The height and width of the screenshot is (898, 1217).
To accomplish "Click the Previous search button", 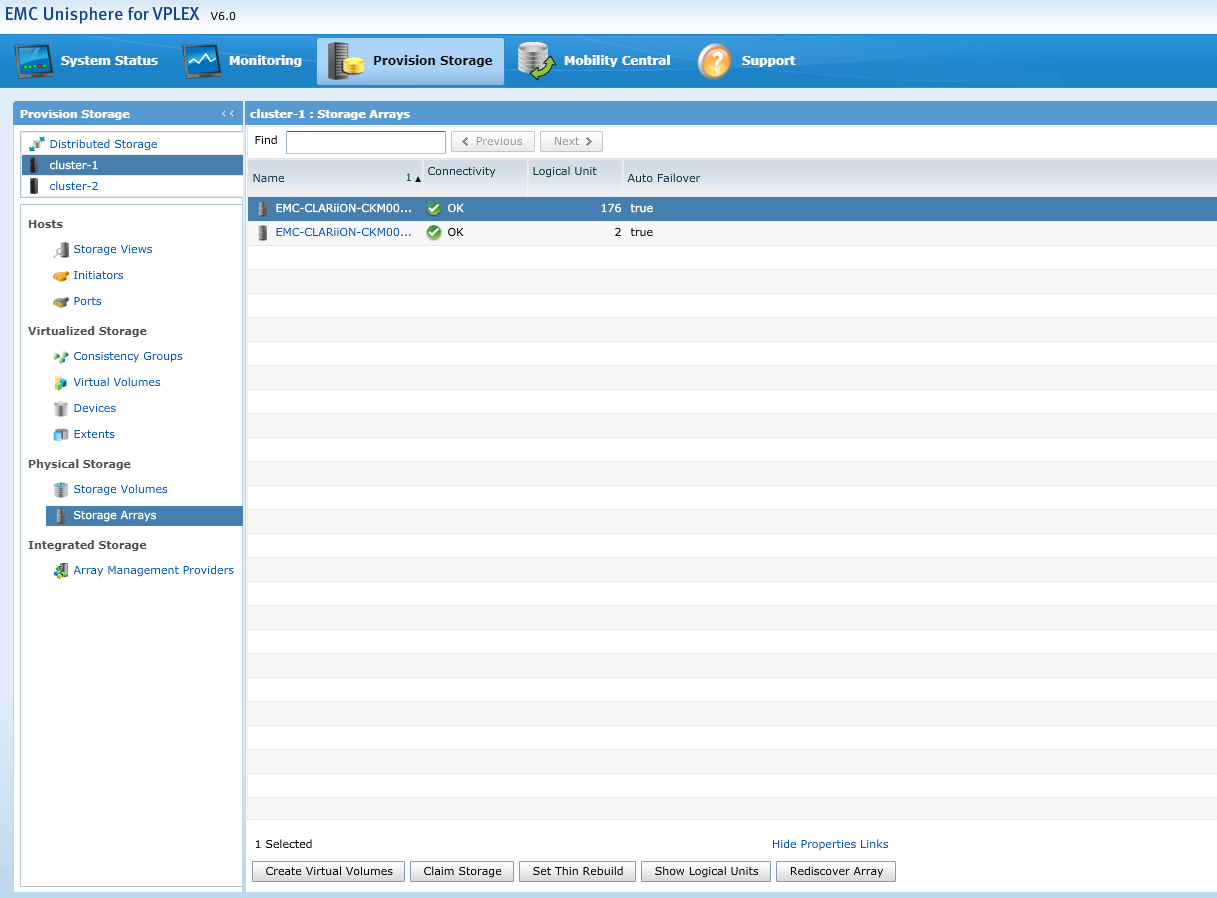I will 493,142.
